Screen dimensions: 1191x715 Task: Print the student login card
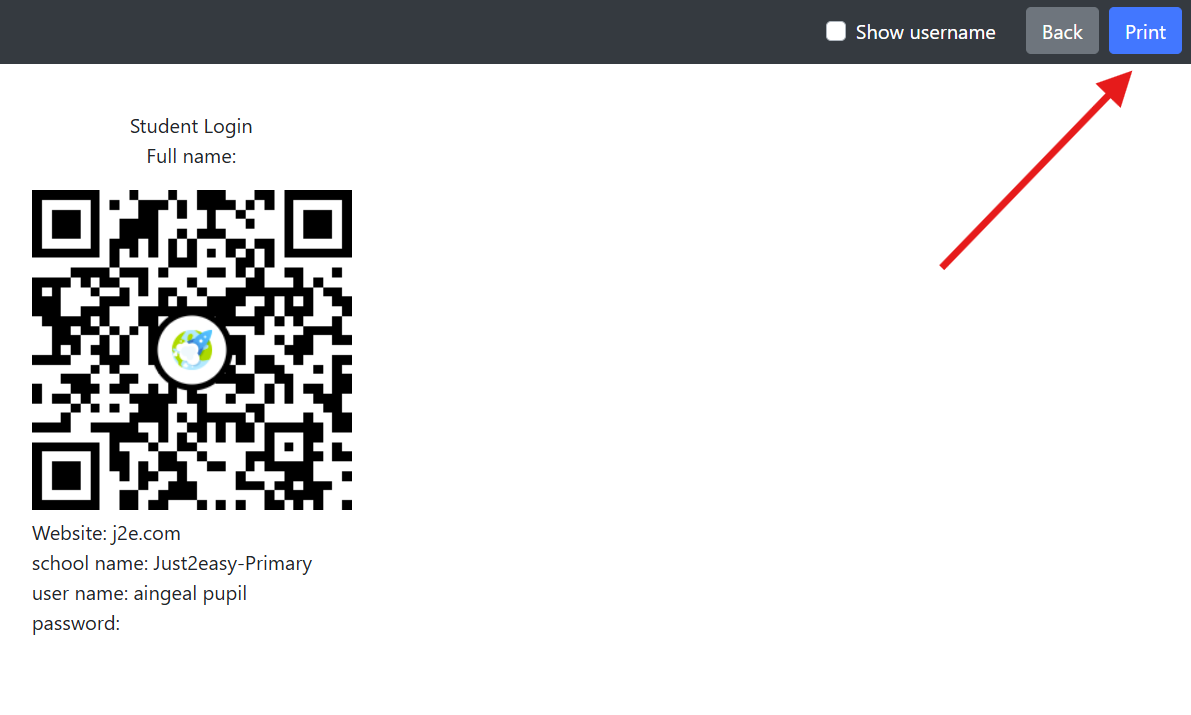click(x=1145, y=31)
